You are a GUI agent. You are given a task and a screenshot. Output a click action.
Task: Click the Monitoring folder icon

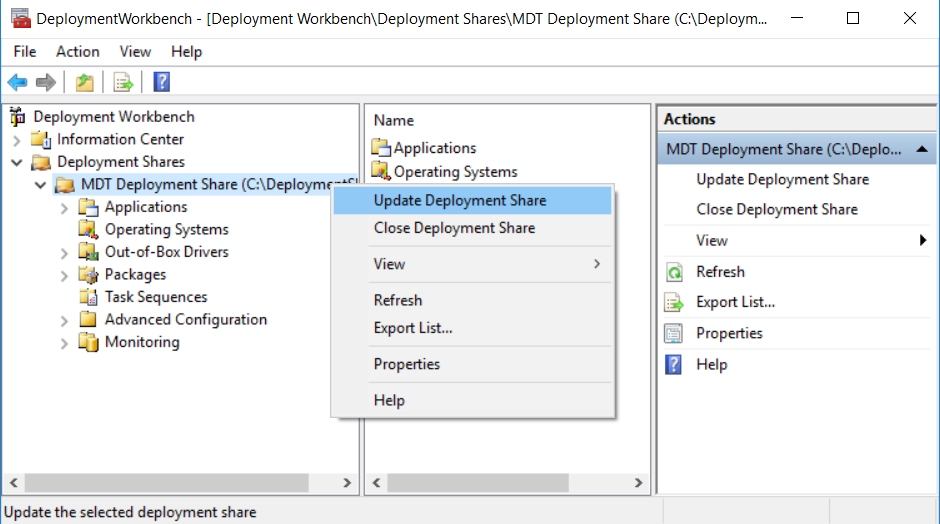tap(88, 342)
